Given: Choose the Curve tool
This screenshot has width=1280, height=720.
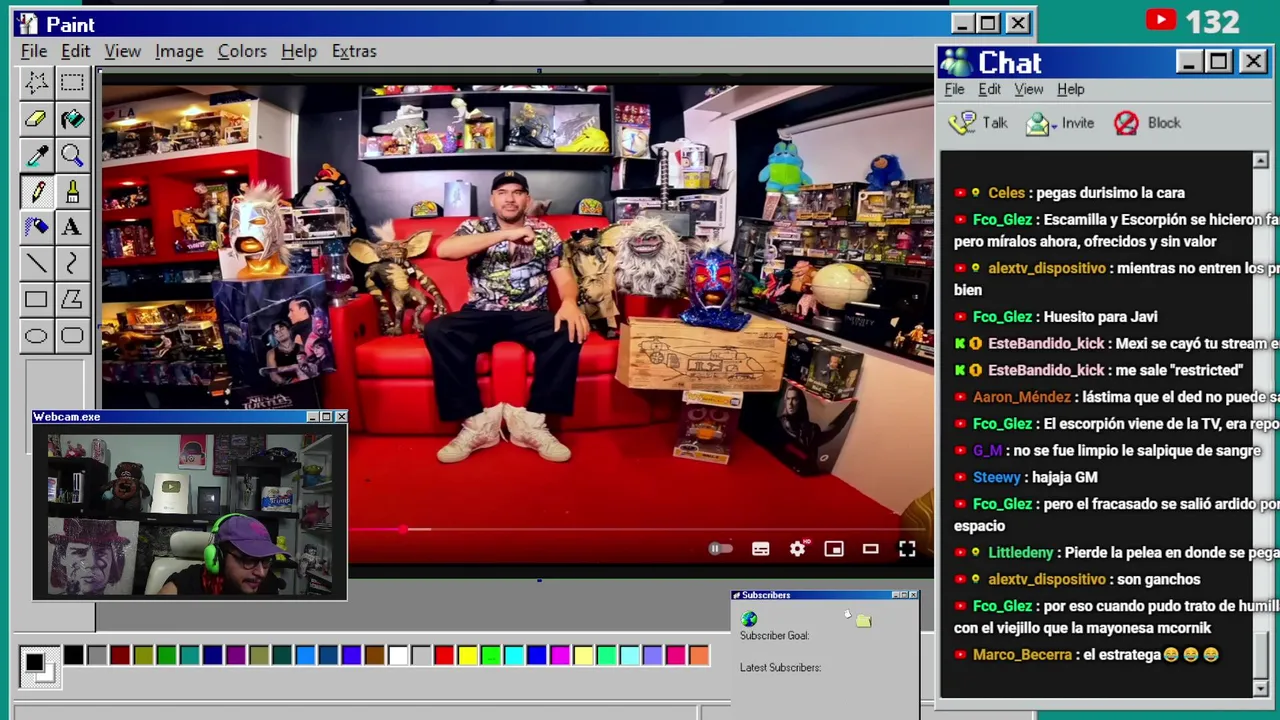Looking at the screenshot, I should 72,263.
